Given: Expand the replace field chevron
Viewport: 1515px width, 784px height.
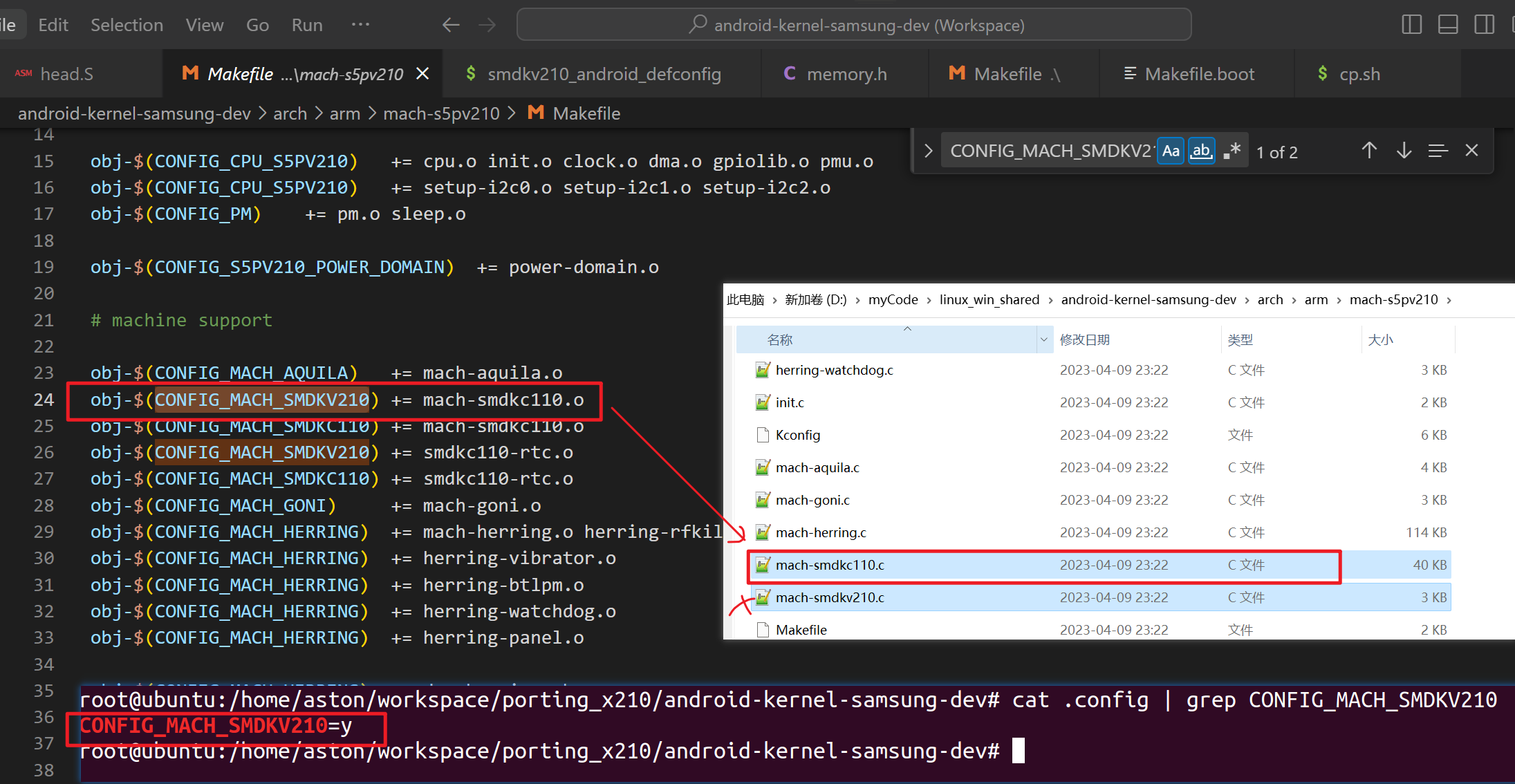Looking at the screenshot, I should pyautogui.click(x=929, y=151).
